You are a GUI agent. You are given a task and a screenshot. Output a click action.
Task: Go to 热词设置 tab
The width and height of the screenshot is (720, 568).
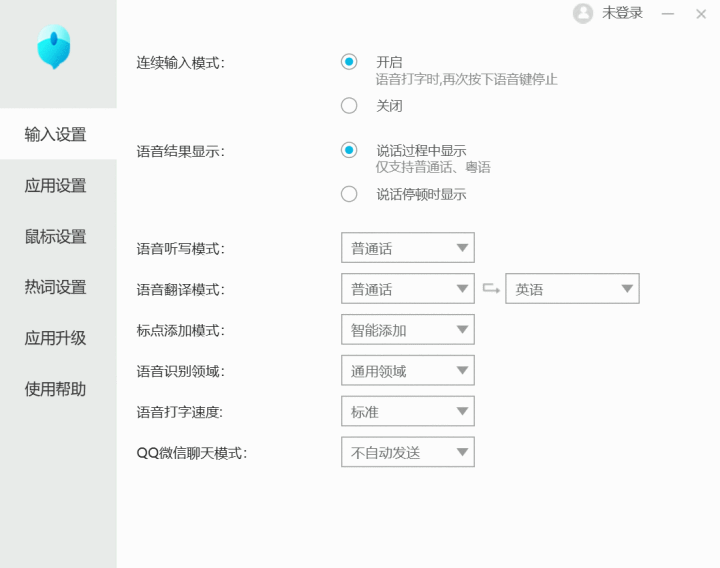(56, 288)
